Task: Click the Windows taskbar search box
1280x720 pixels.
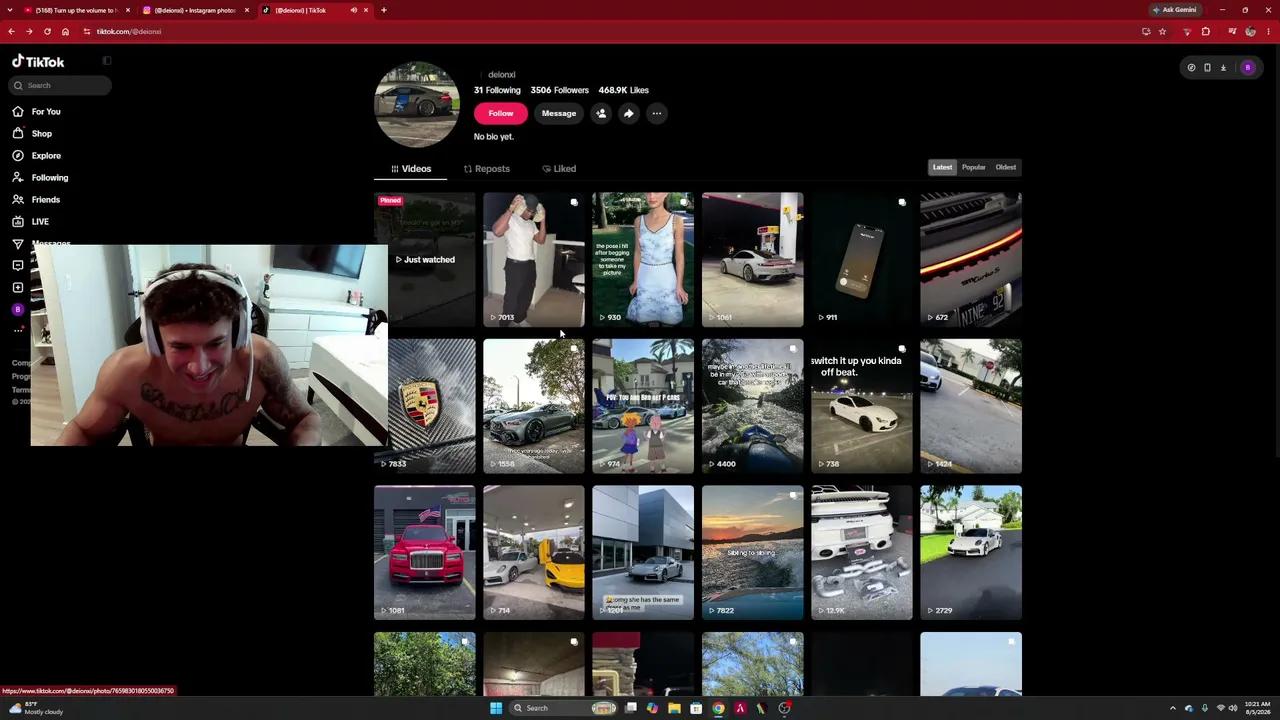Action: (x=564, y=708)
